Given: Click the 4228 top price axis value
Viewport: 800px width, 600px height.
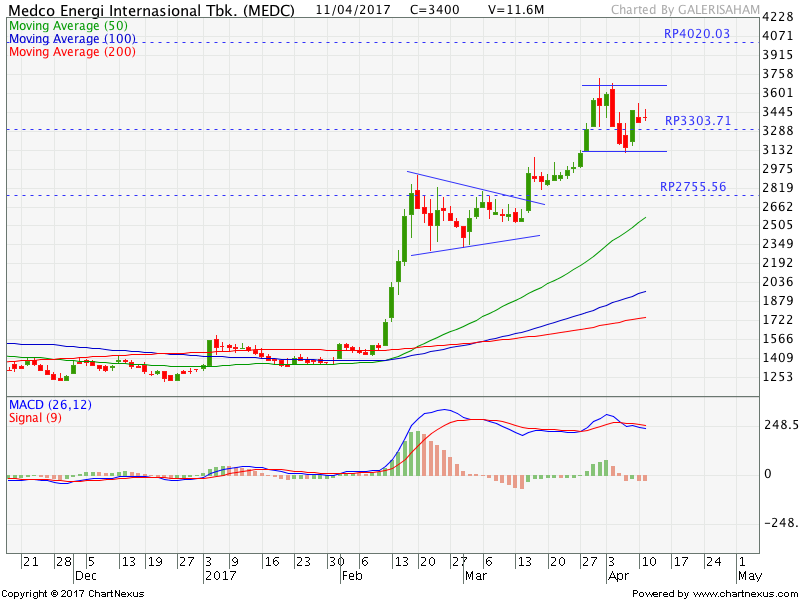Looking at the screenshot, I should tap(777, 17).
